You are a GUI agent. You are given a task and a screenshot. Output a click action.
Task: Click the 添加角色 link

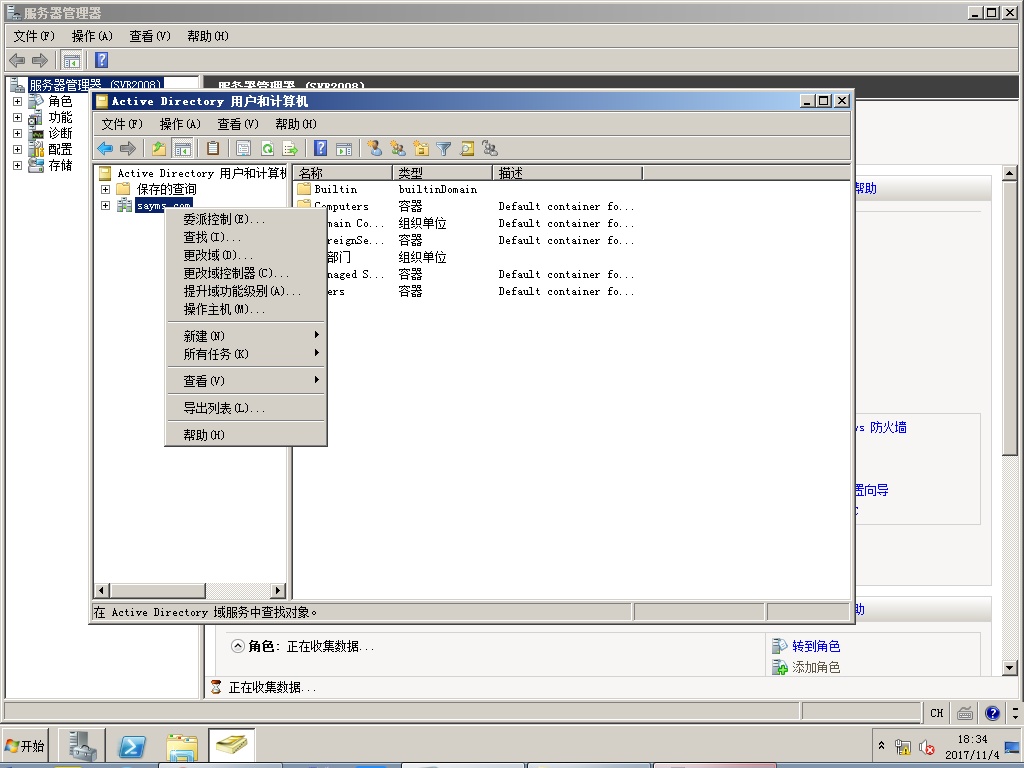tap(815, 667)
